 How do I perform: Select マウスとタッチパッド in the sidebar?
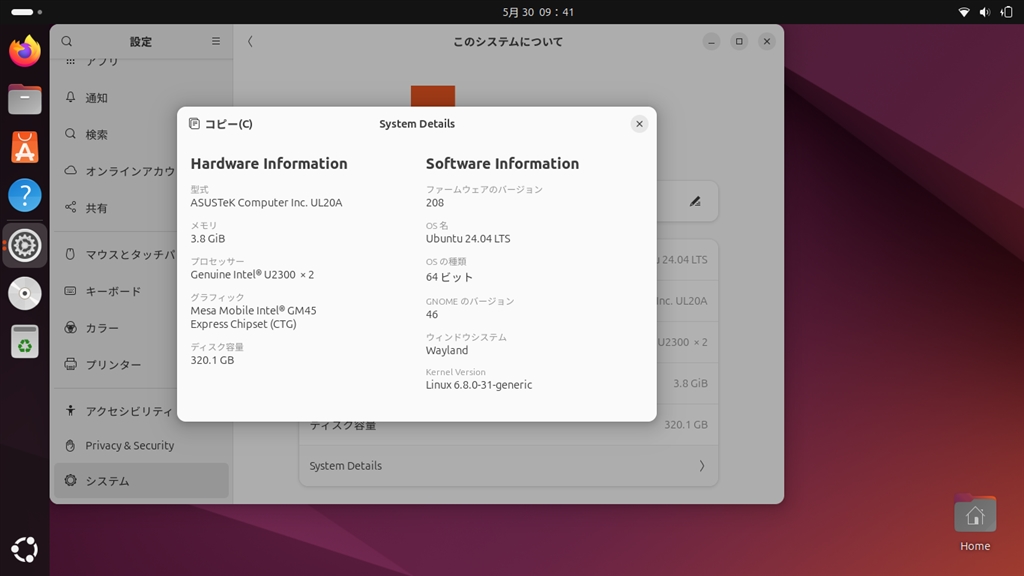pos(141,254)
